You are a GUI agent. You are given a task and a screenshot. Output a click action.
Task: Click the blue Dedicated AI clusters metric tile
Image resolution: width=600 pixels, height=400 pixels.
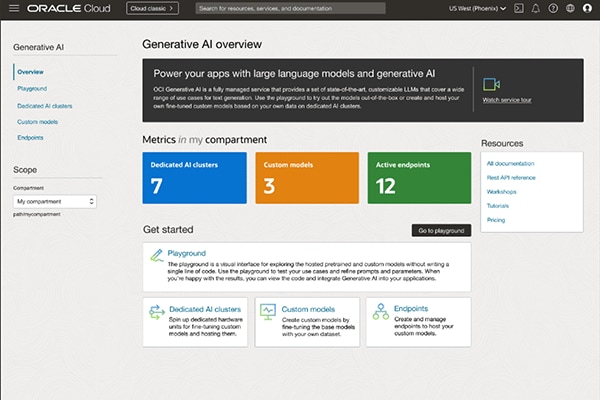(x=194, y=178)
